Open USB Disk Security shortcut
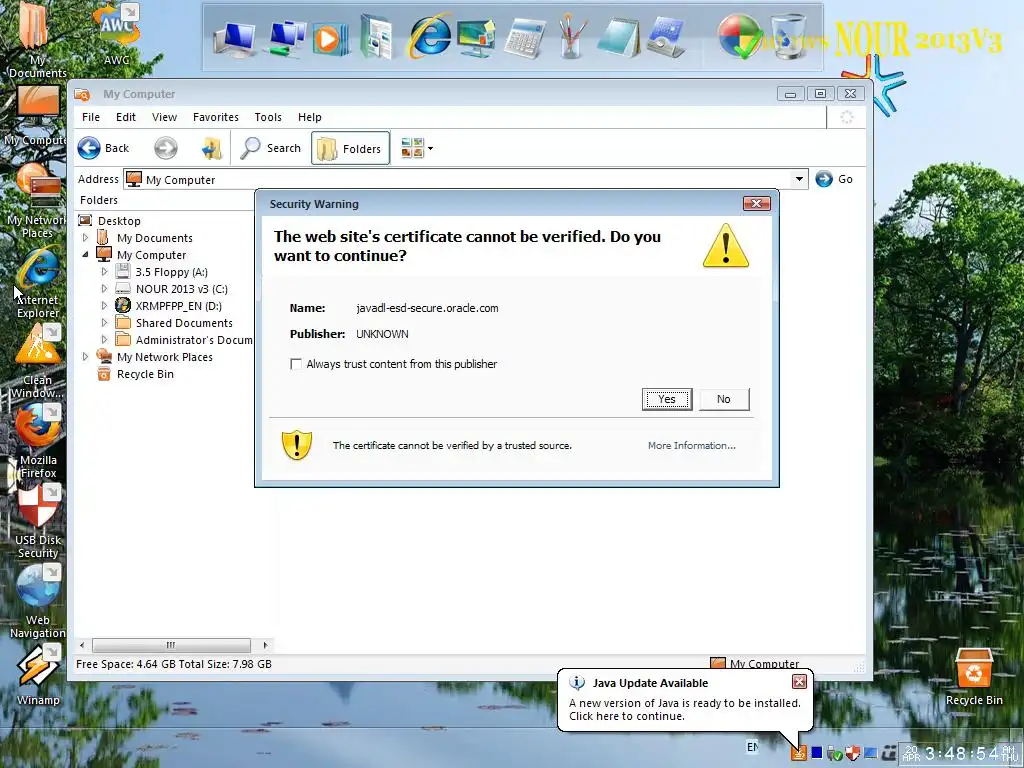 38,521
